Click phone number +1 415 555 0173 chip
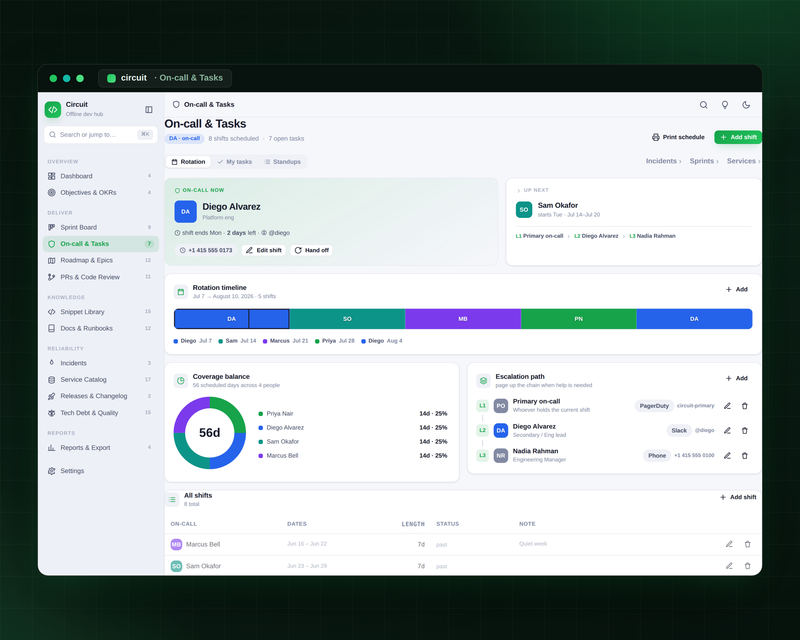 pyautogui.click(x=206, y=250)
